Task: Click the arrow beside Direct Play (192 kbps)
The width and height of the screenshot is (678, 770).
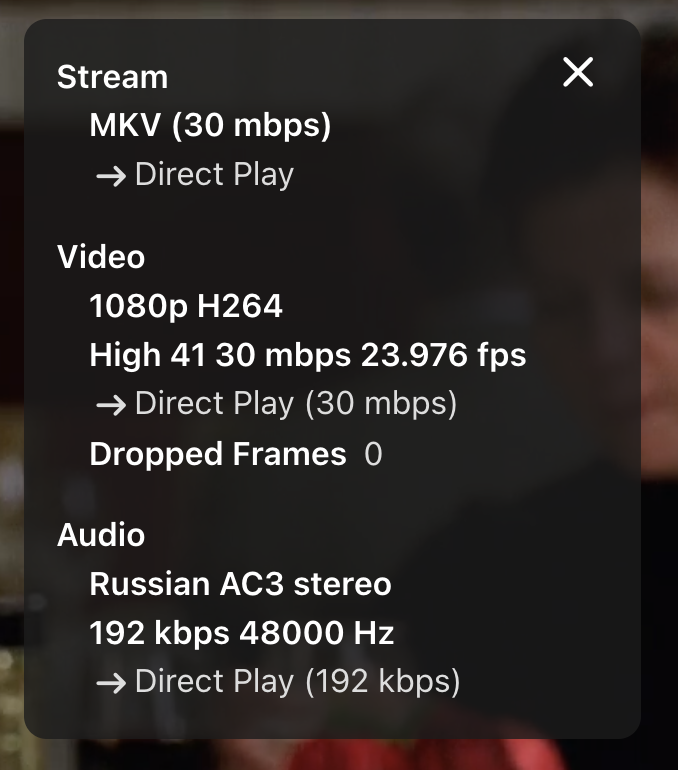Action: pos(110,683)
